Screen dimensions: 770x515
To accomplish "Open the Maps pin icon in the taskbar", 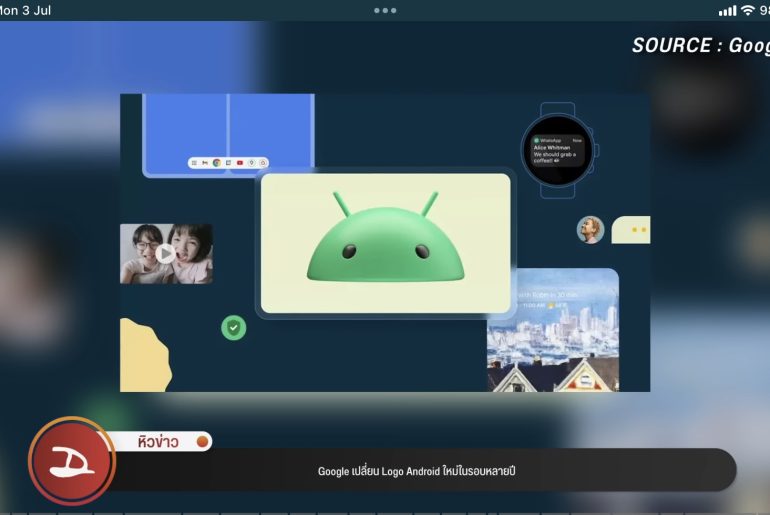I will tap(251, 163).
